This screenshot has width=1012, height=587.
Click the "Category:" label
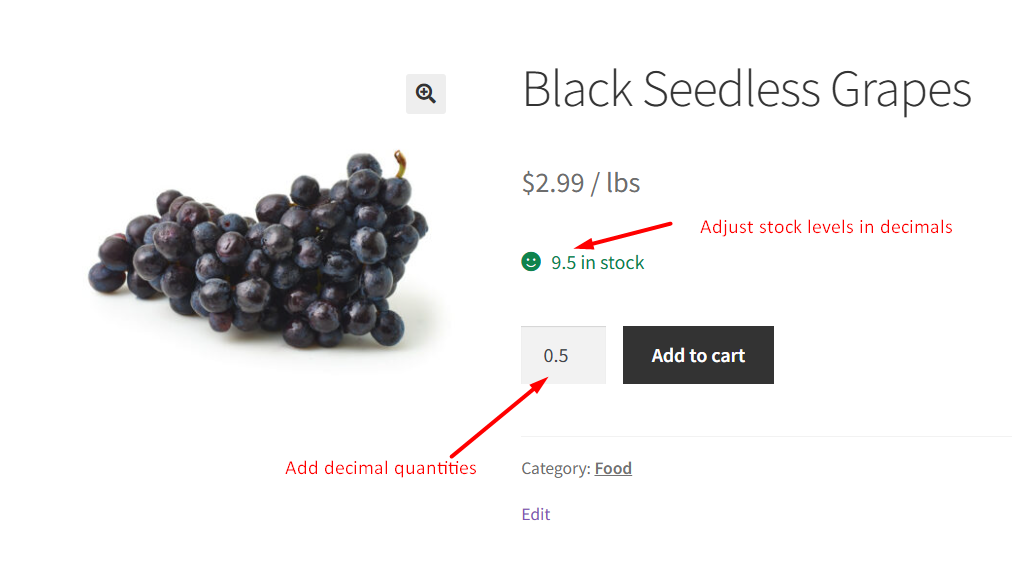[x=555, y=468]
